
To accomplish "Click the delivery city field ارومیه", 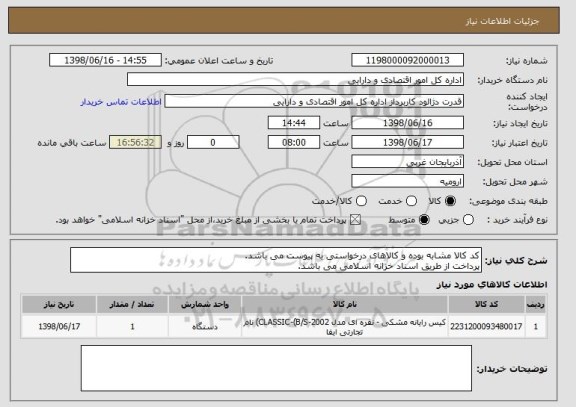I will coord(407,181).
